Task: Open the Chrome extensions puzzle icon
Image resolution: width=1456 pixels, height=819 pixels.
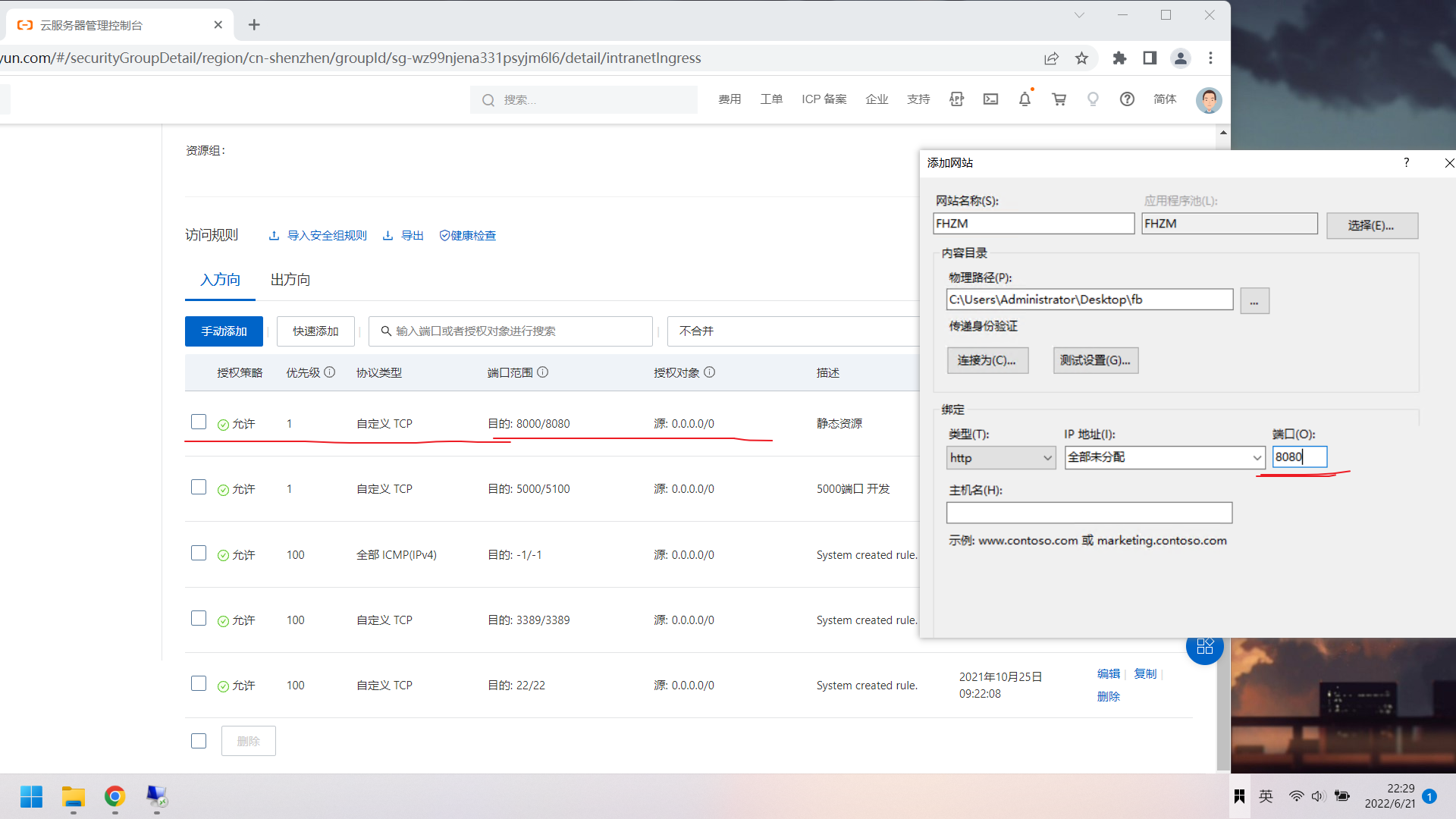Action: pyautogui.click(x=1119, y=58)
